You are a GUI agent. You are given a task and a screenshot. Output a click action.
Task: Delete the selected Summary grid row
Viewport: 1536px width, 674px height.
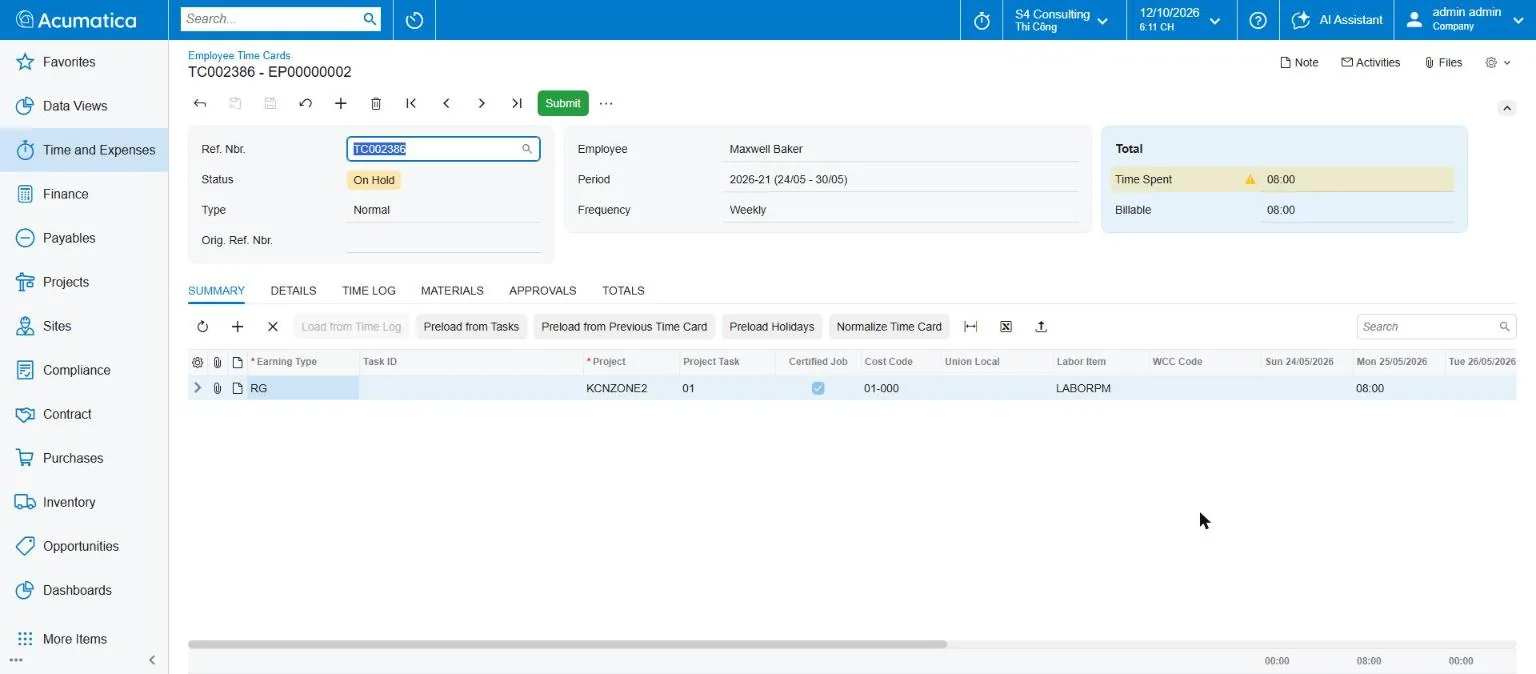pyautogui.click(x=272, y=327)
